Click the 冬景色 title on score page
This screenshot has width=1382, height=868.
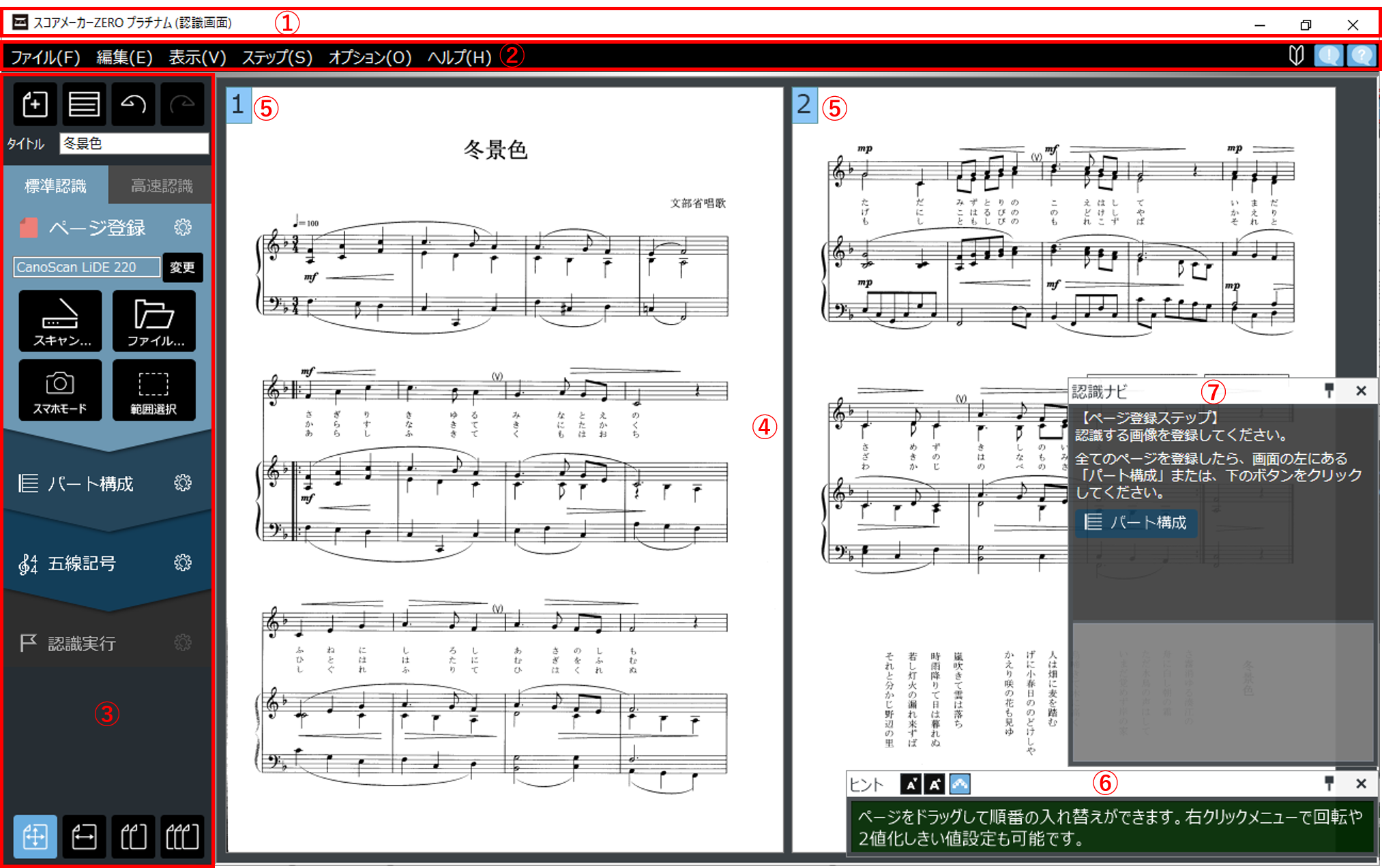pyautogui.click(x=496, y=149)
